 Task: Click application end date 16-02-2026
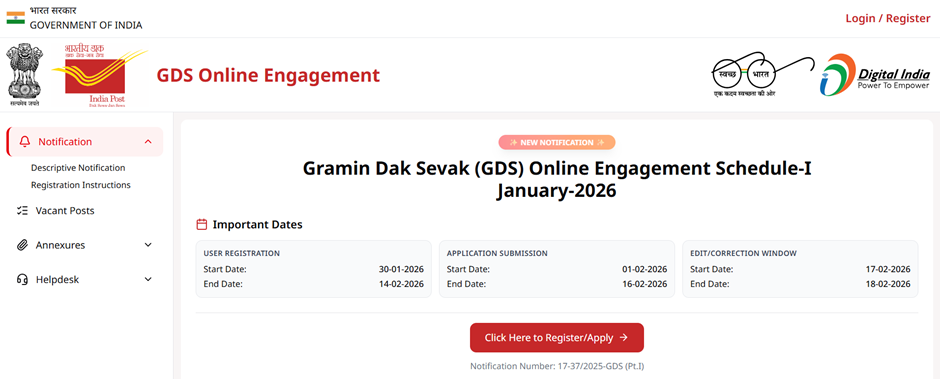point(644,284)
